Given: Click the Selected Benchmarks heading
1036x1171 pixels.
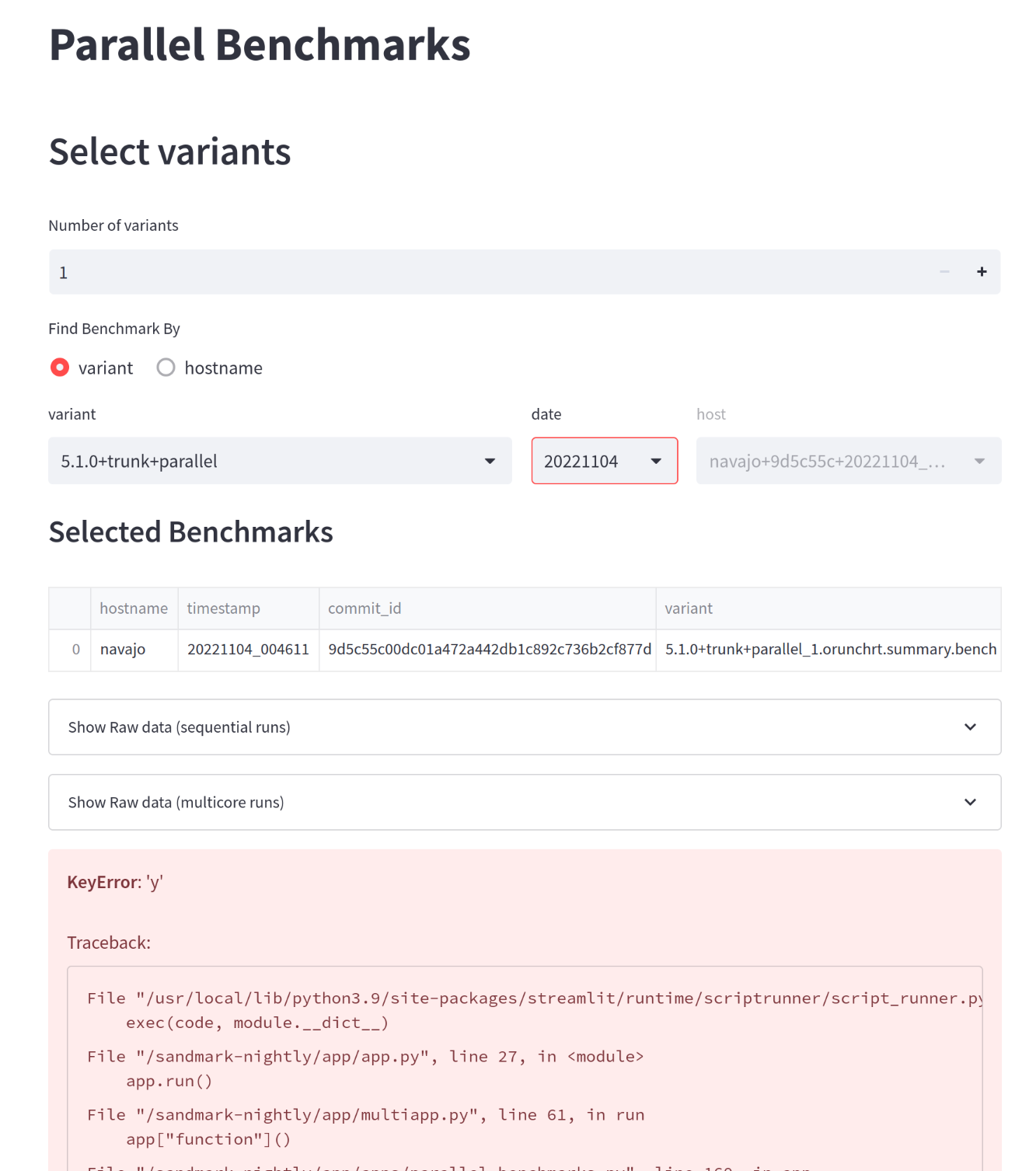Looking at the screenshot, I should pos(190,531).
